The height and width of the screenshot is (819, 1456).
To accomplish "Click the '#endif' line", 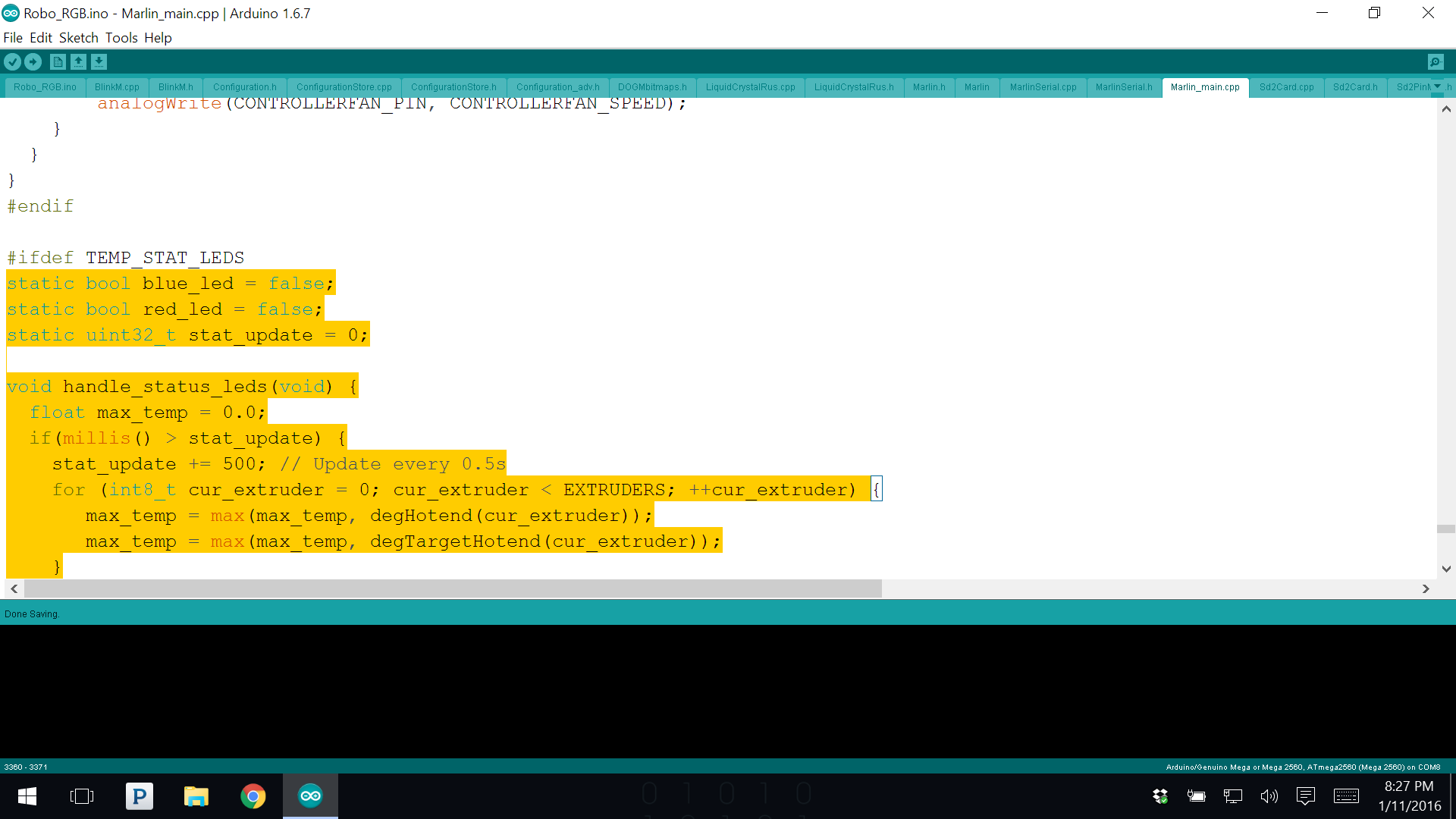I will [x=40, y=206].
